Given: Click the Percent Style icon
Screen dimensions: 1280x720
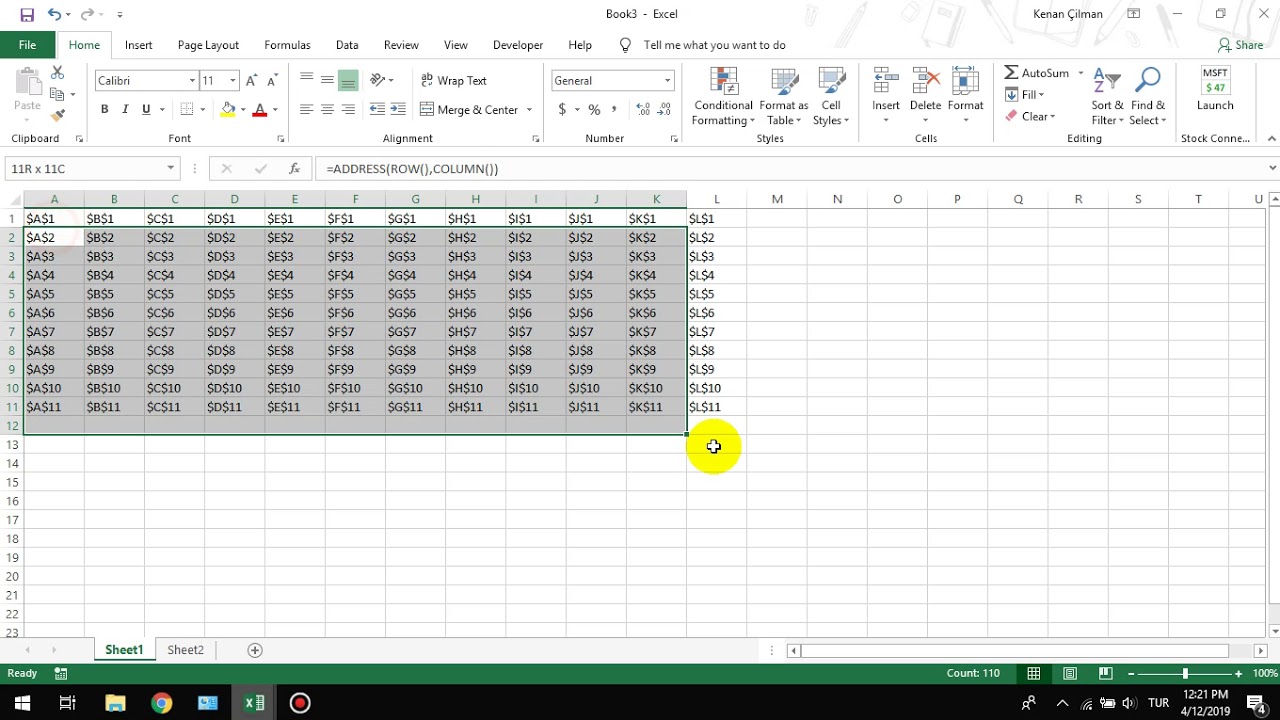Looking at the screenshot, I should (x=594, y=109).
